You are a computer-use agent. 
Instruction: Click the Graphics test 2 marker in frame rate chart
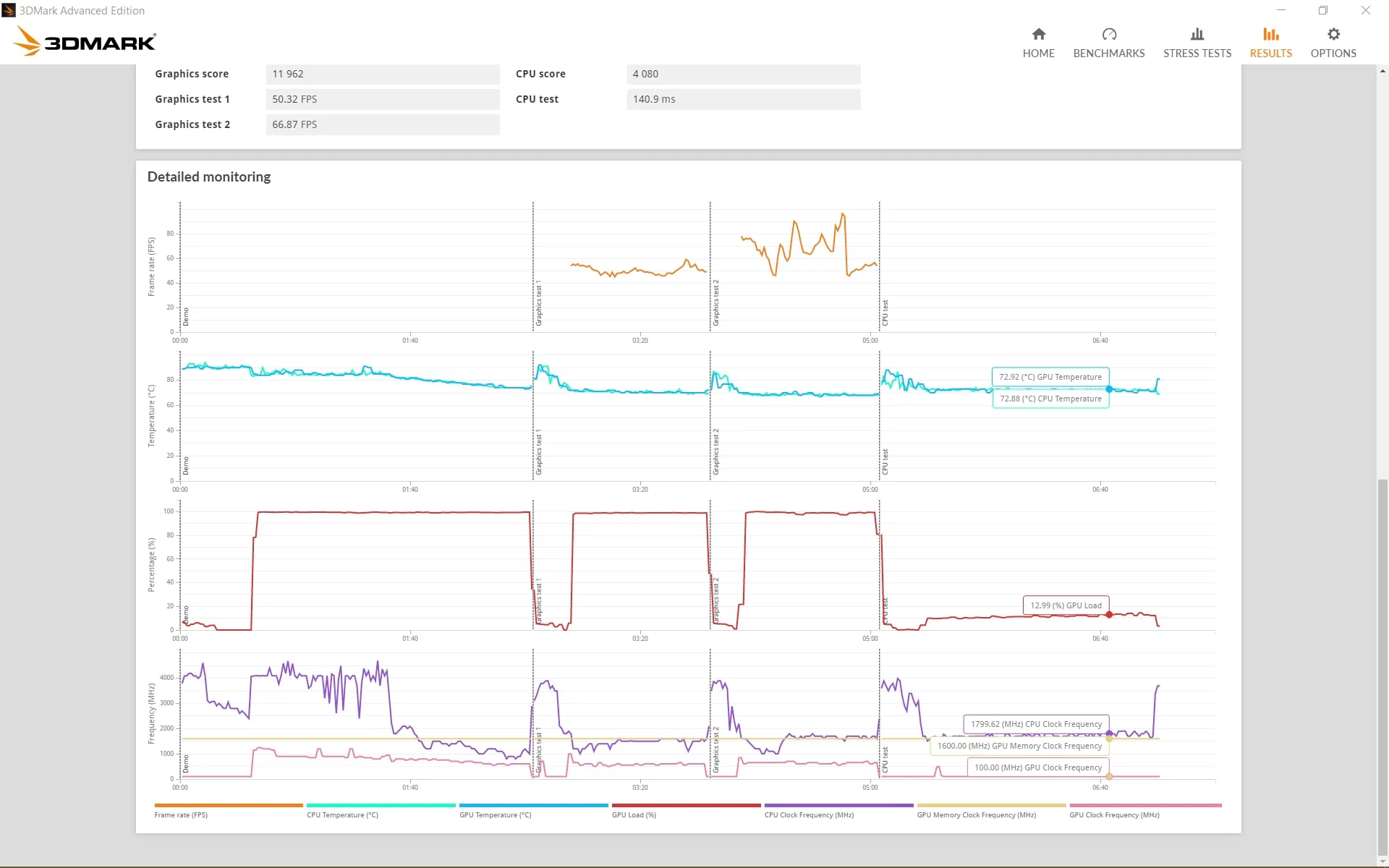click(x=715, y=302)
